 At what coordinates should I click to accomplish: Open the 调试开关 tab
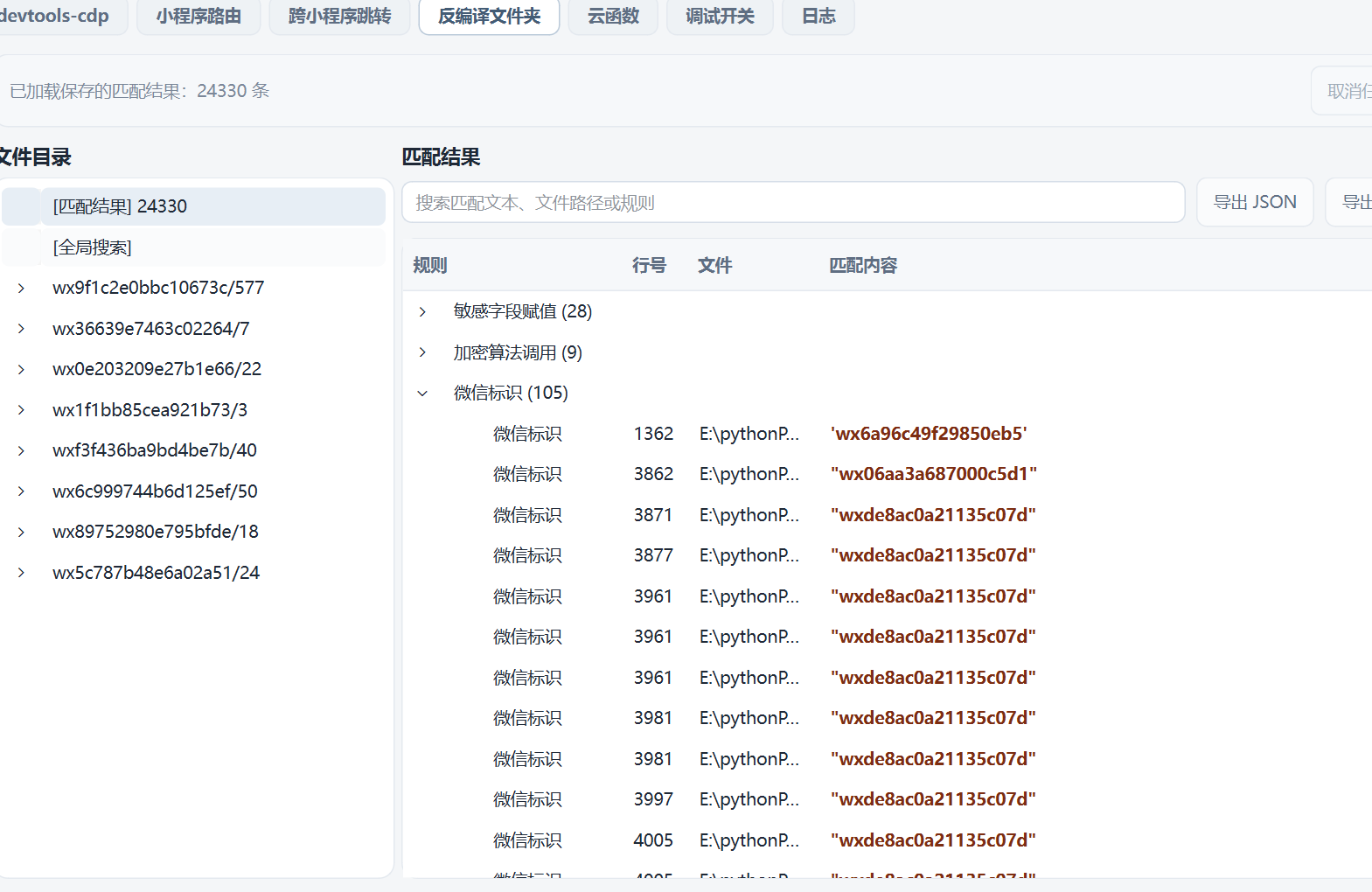click(720, 17)
